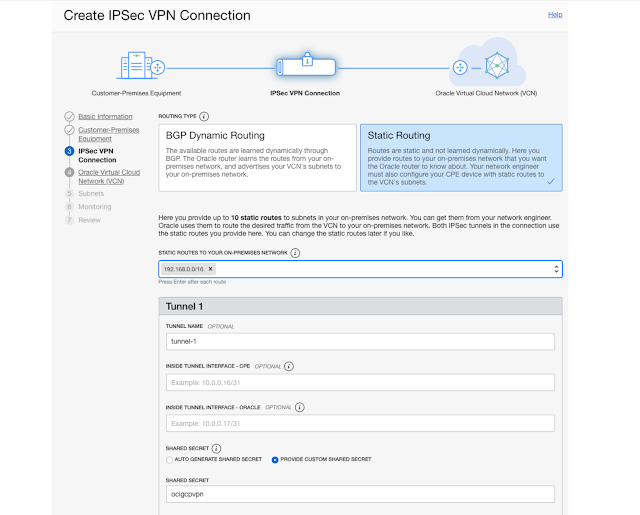
Task: Select the Monitoring step
Action: tap(95, 207)
